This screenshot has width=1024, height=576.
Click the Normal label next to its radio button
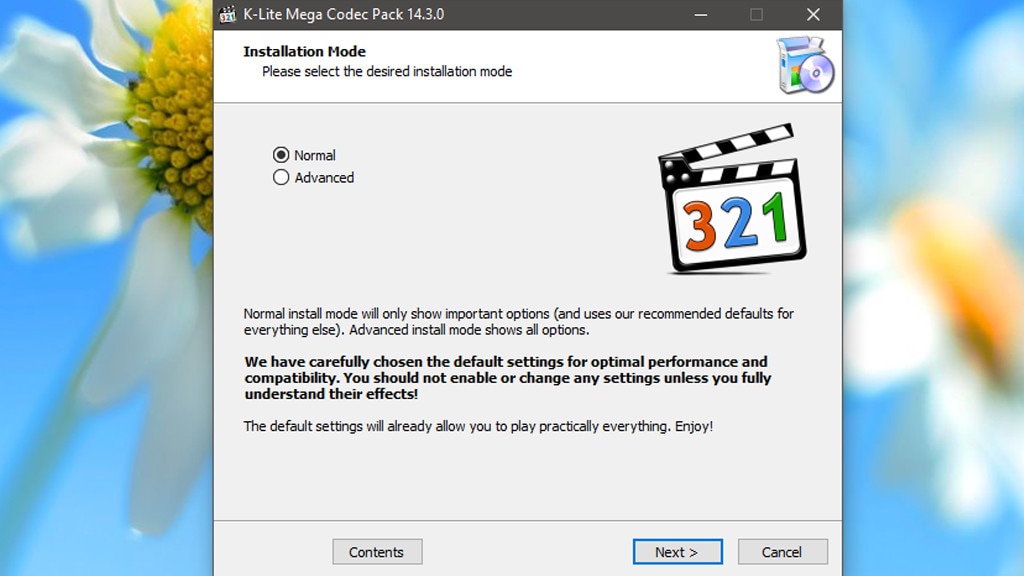point(317,155)
